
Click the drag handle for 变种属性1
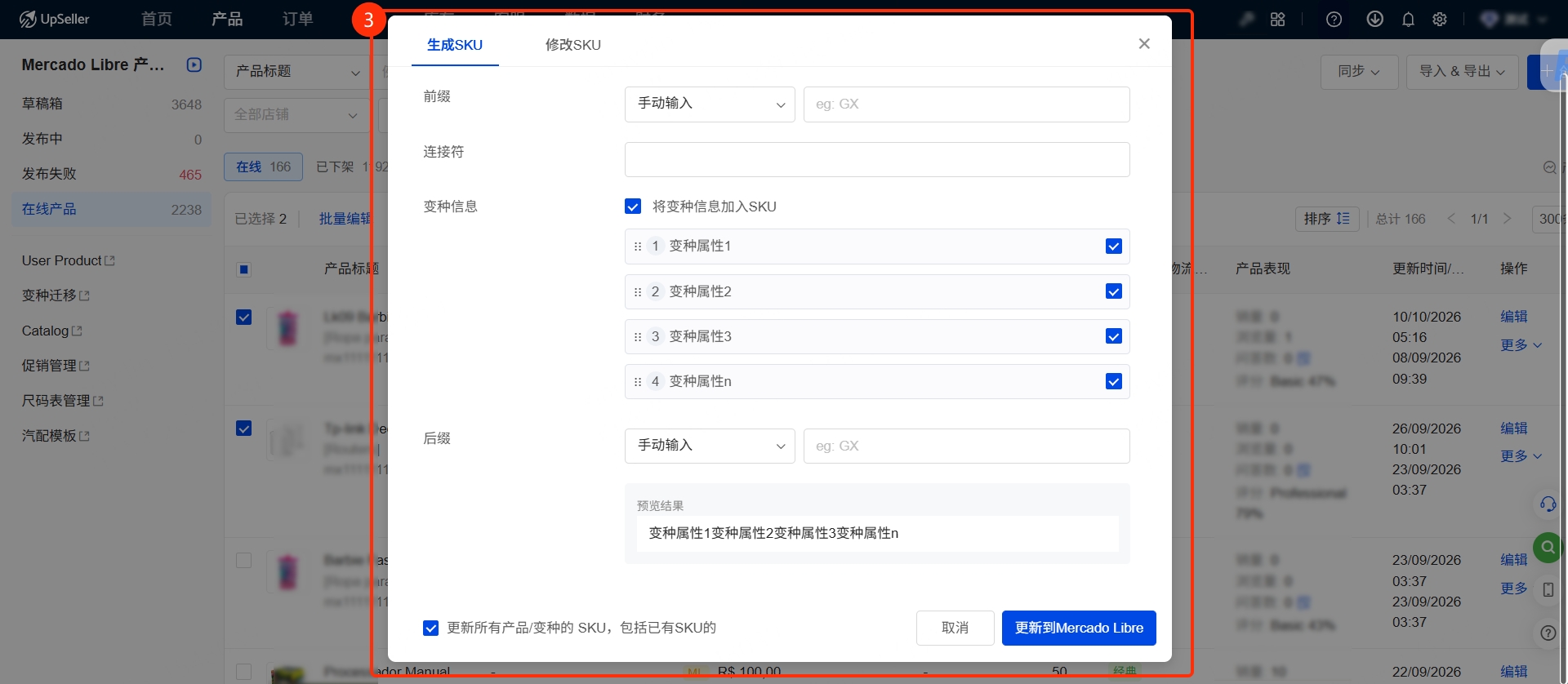[x=638, y=247]
